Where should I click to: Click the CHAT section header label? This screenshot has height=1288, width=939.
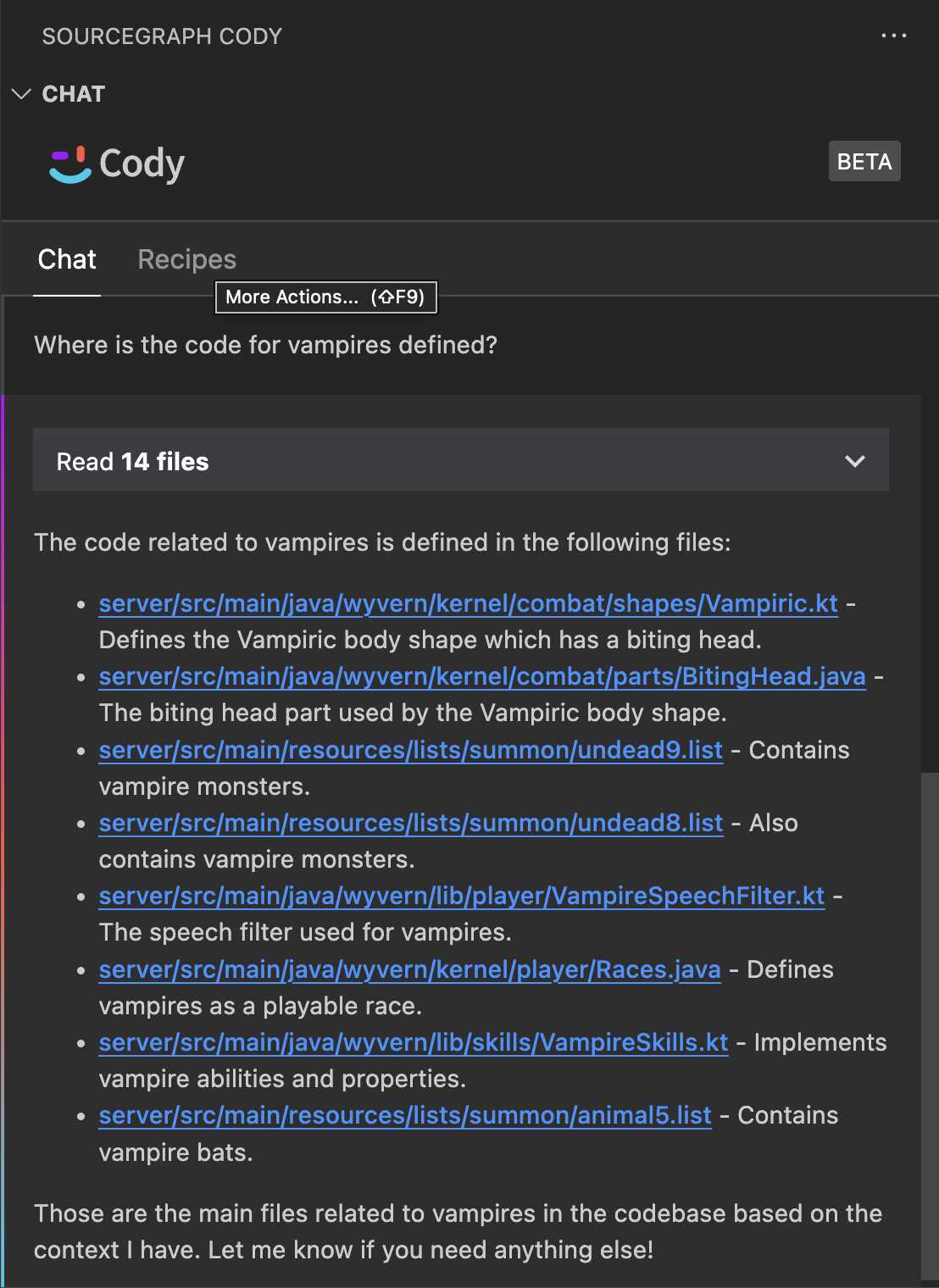click(x=74, y=94)
